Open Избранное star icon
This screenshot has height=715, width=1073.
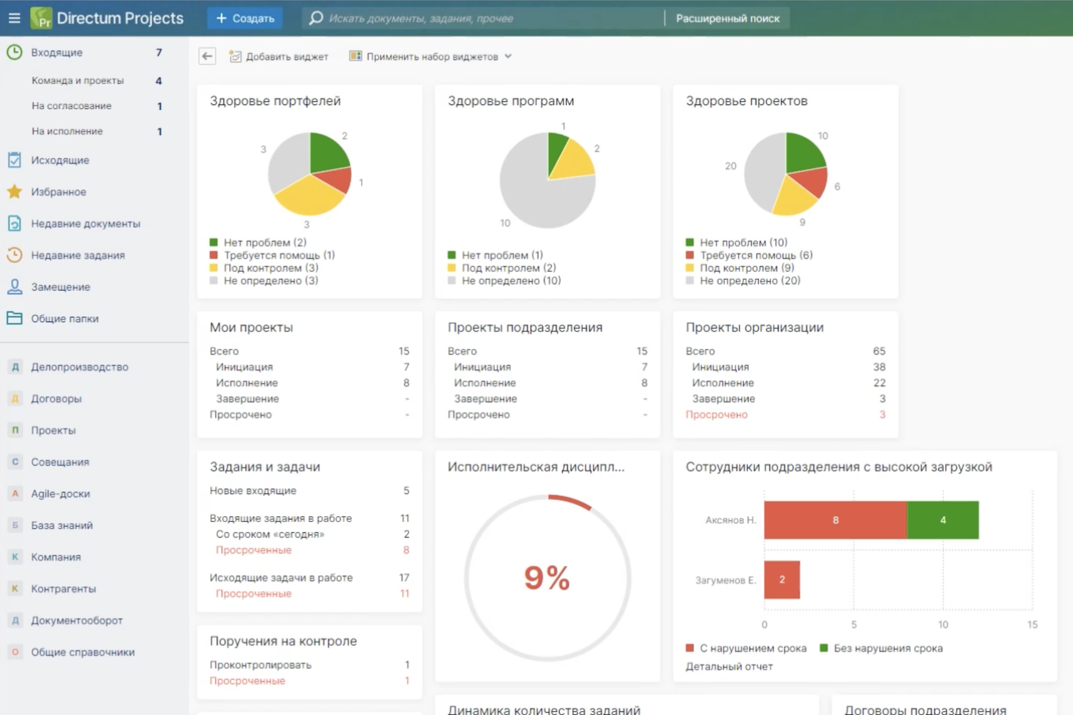(x=14, y=192)
